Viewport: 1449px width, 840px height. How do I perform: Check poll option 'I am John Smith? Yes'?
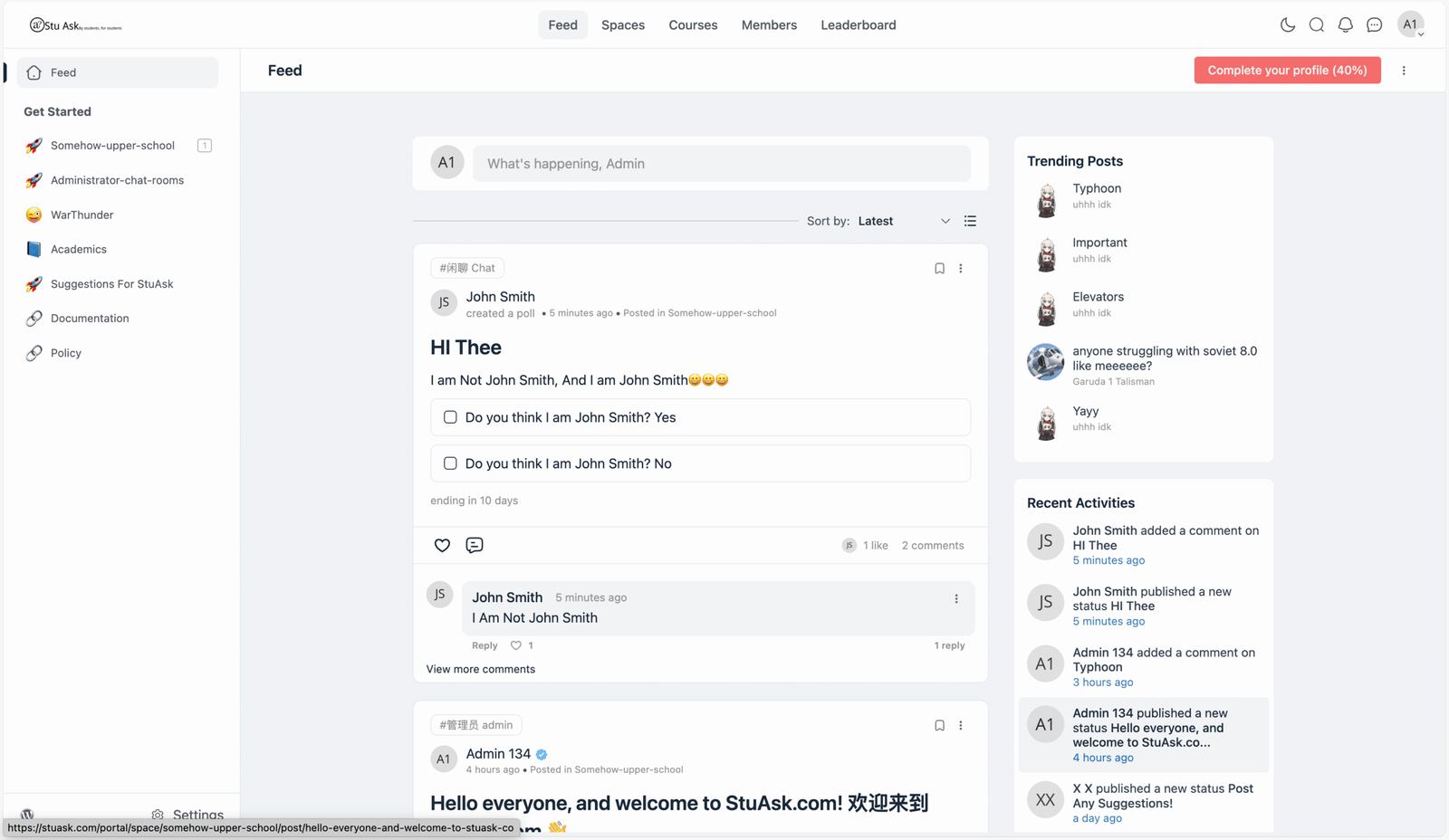450,417
